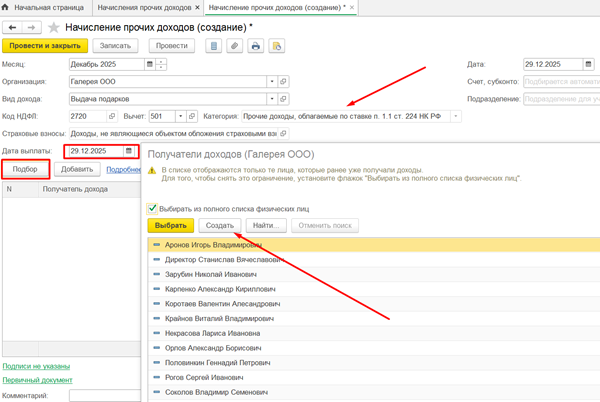Add document to favorites with star icon
Viewport: 600px width, 402px height.
(x=54, y=28)
